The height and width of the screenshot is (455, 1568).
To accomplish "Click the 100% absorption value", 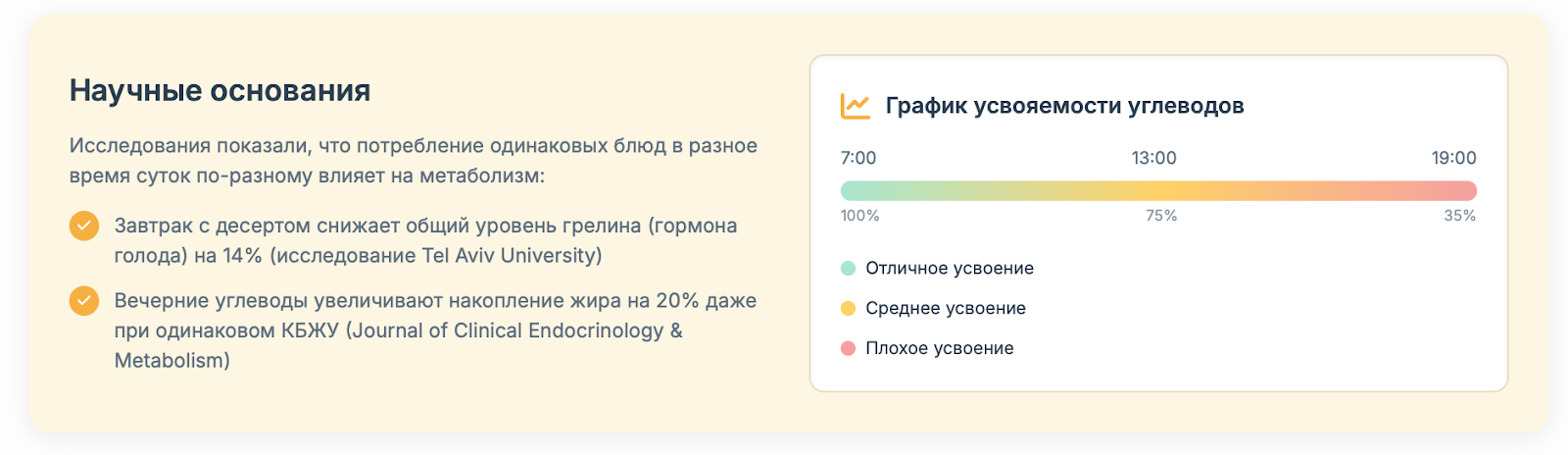I will [859, 216].
